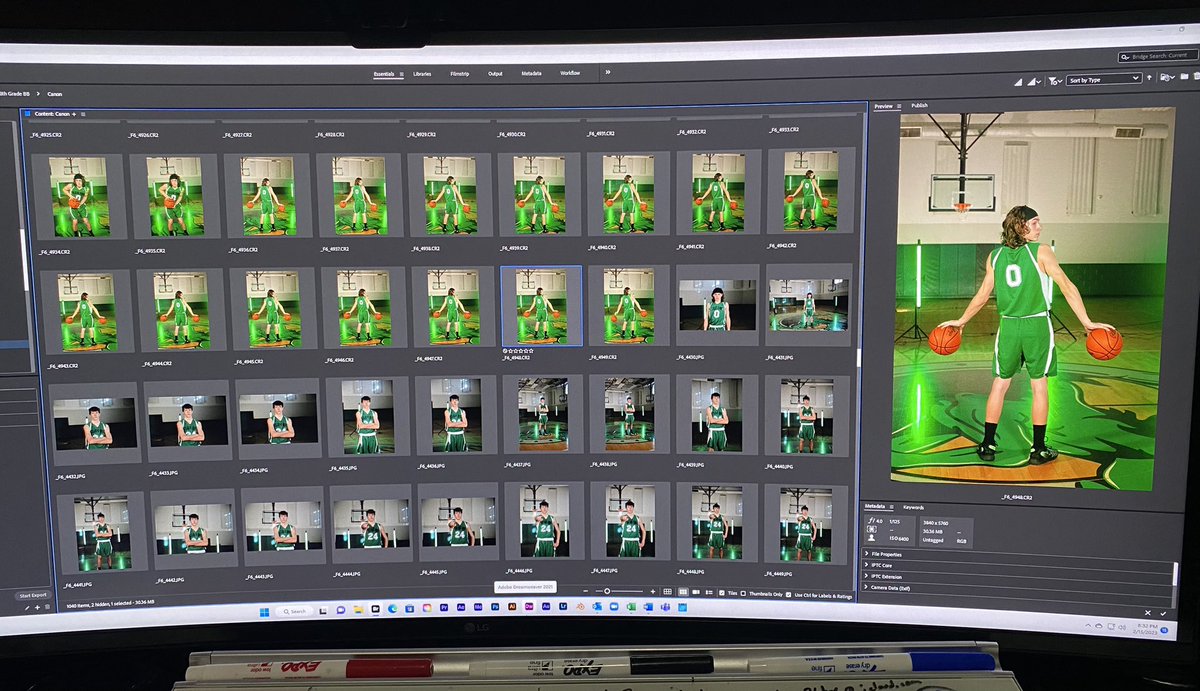Click the thumbnail quality icon
The height and width of the screenshot is (691, 1200).
tap(1018, 81)
